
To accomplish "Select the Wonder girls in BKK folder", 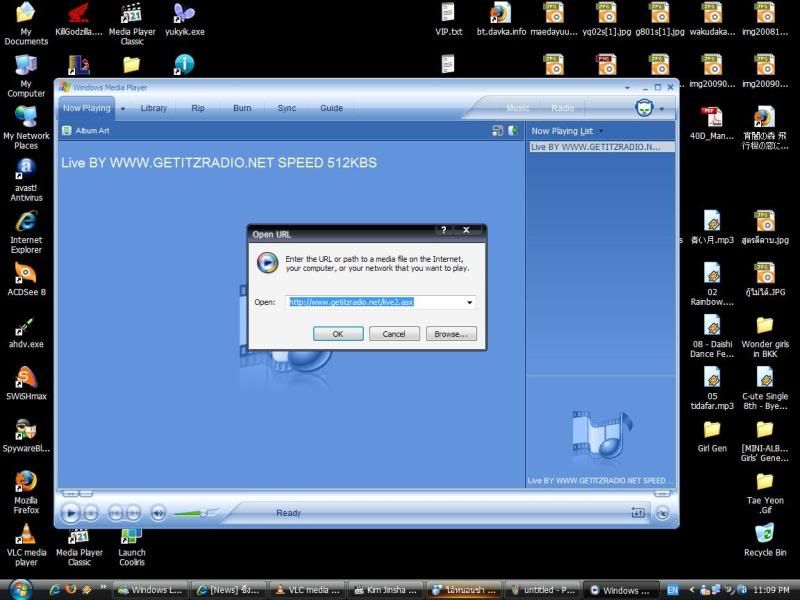I will tap(764, 337).
